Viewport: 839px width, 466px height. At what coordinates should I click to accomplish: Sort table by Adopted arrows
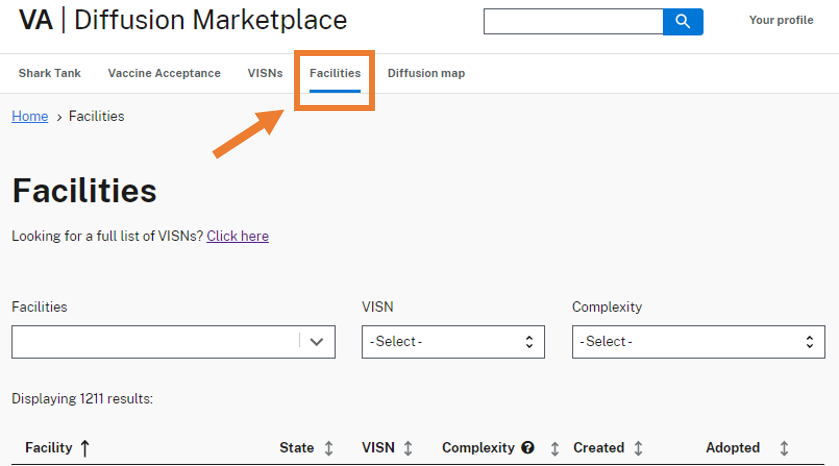[784, 448]
